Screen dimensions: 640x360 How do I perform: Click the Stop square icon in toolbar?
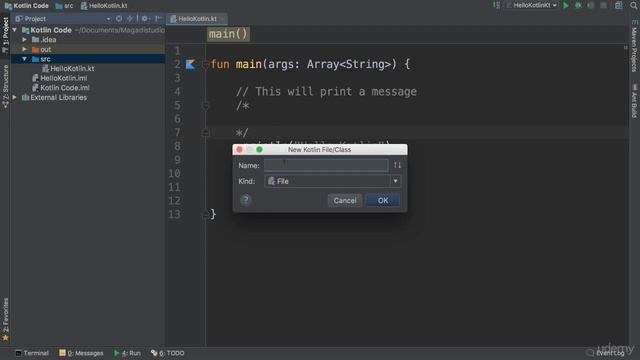tap(603, 6)
